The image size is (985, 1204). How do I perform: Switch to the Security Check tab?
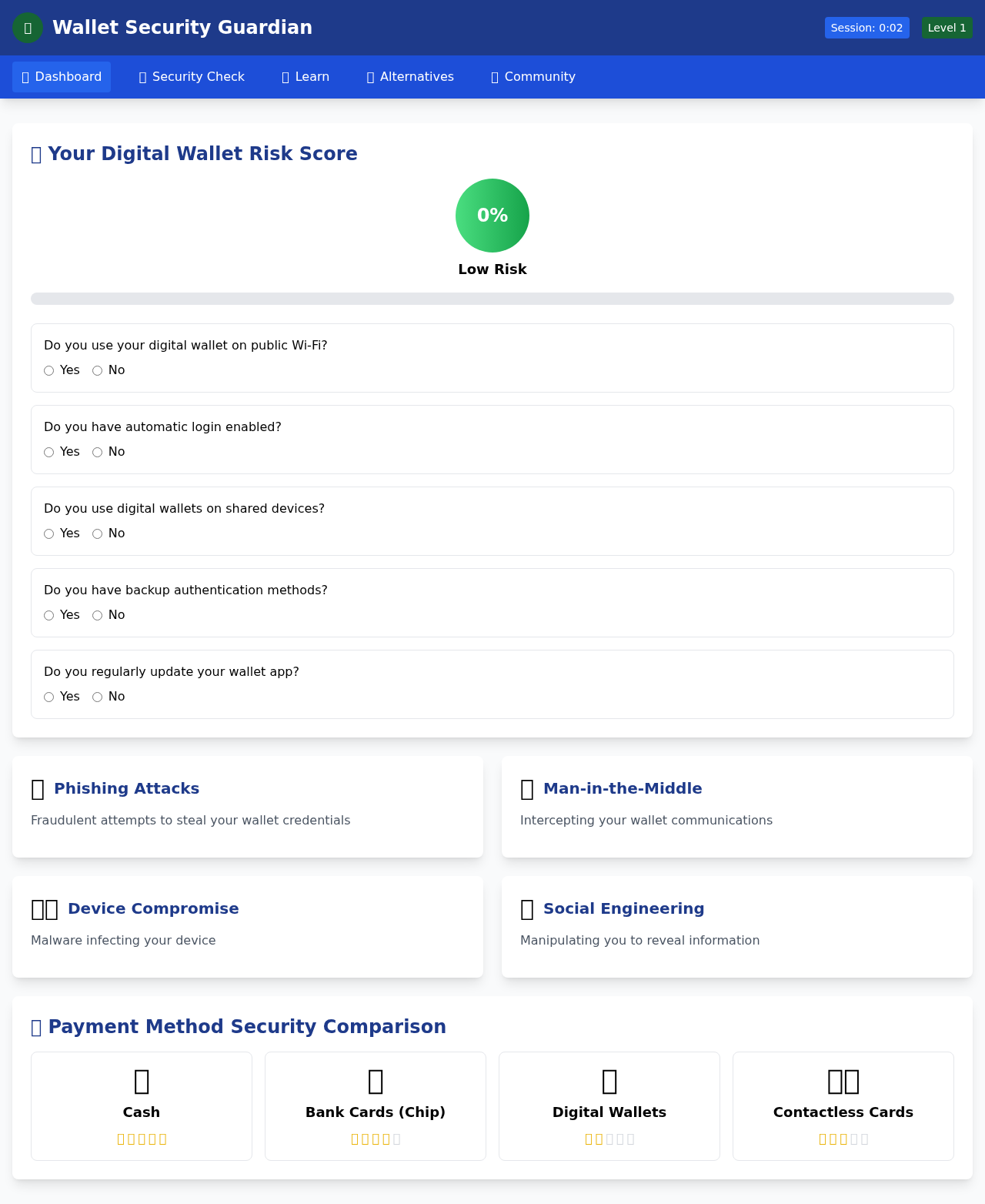pyautogui.click(x=191, y=77)
